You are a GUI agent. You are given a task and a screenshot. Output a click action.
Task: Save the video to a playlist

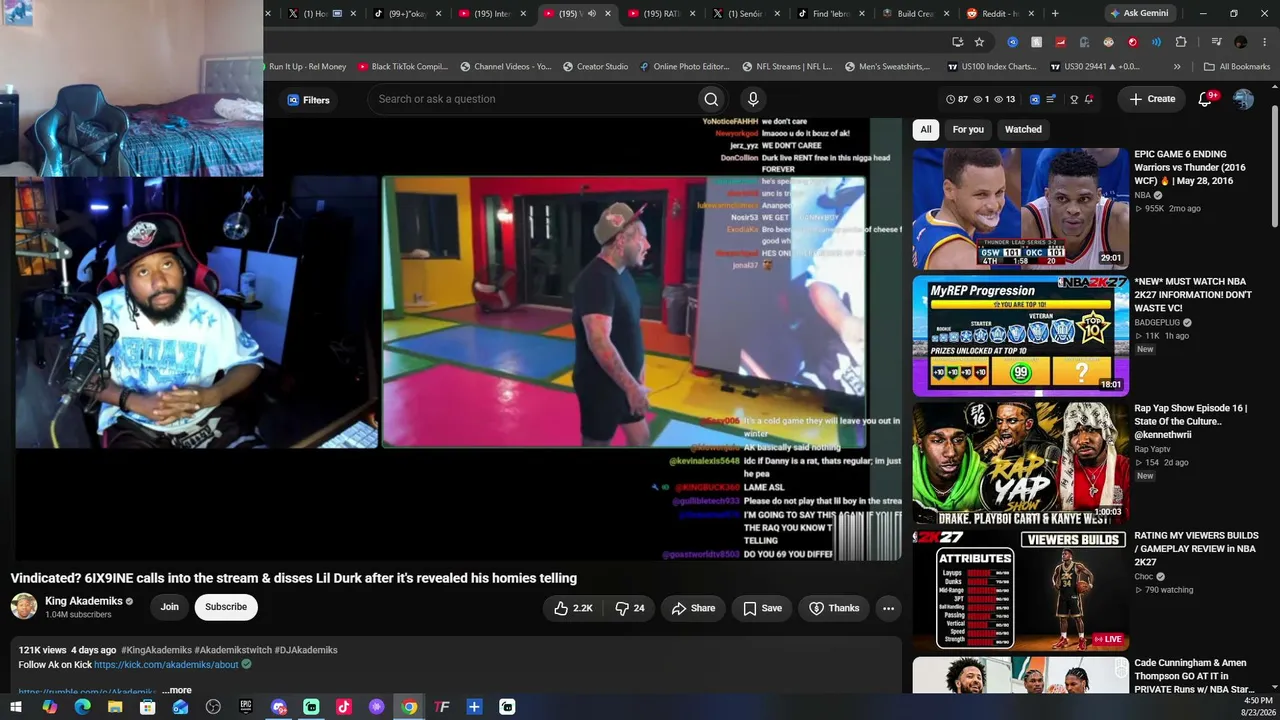(762, 608)
